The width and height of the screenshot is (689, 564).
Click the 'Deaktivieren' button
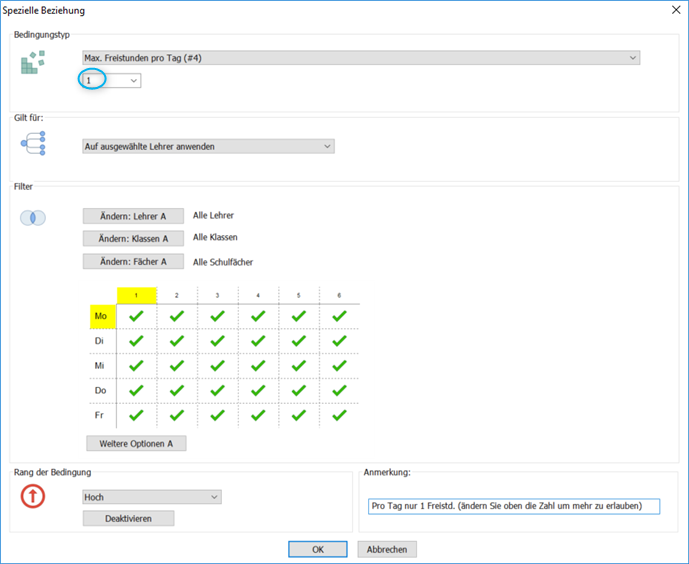pyautogui.click(x=128, y=518)
